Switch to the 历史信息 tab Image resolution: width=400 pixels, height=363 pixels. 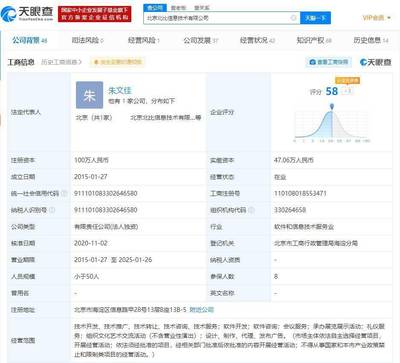pos(371,40)
